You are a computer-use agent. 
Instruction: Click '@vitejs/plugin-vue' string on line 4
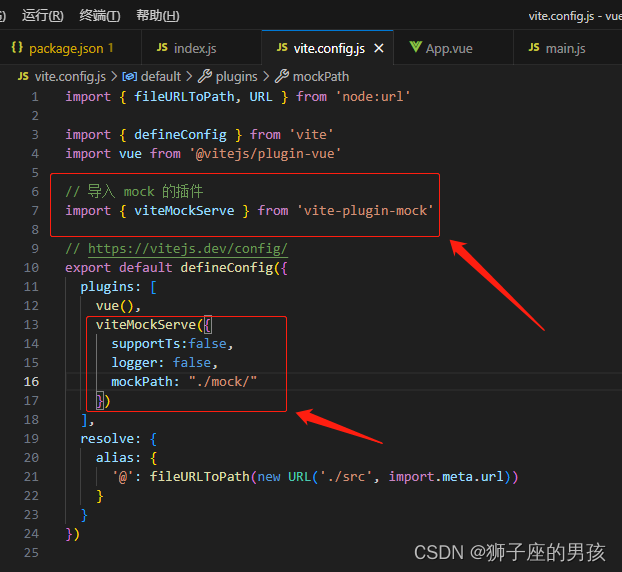point(265,154)
